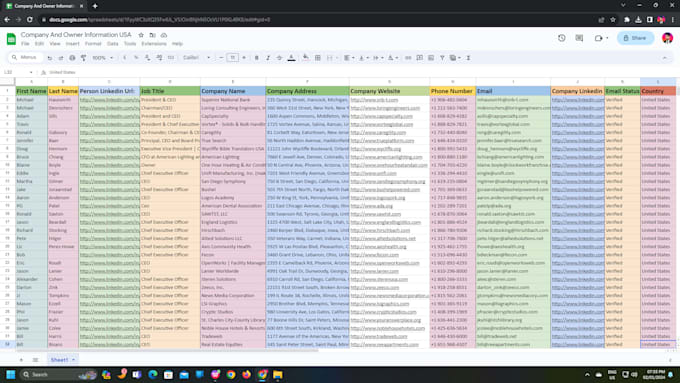Open Windows Start menu

tap(11, 374)
